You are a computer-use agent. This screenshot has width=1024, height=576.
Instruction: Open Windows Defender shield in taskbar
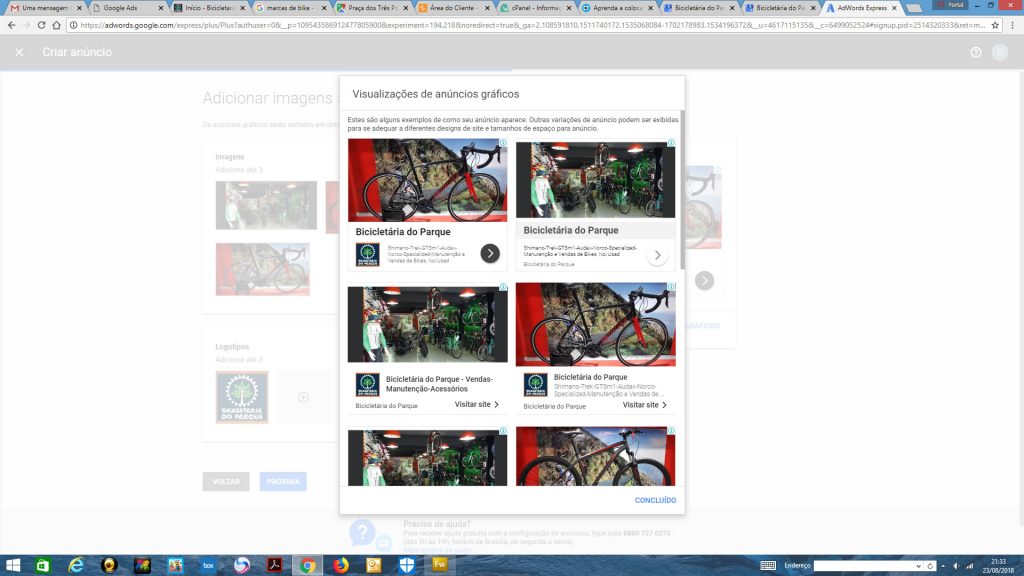[x=407, y=565]
